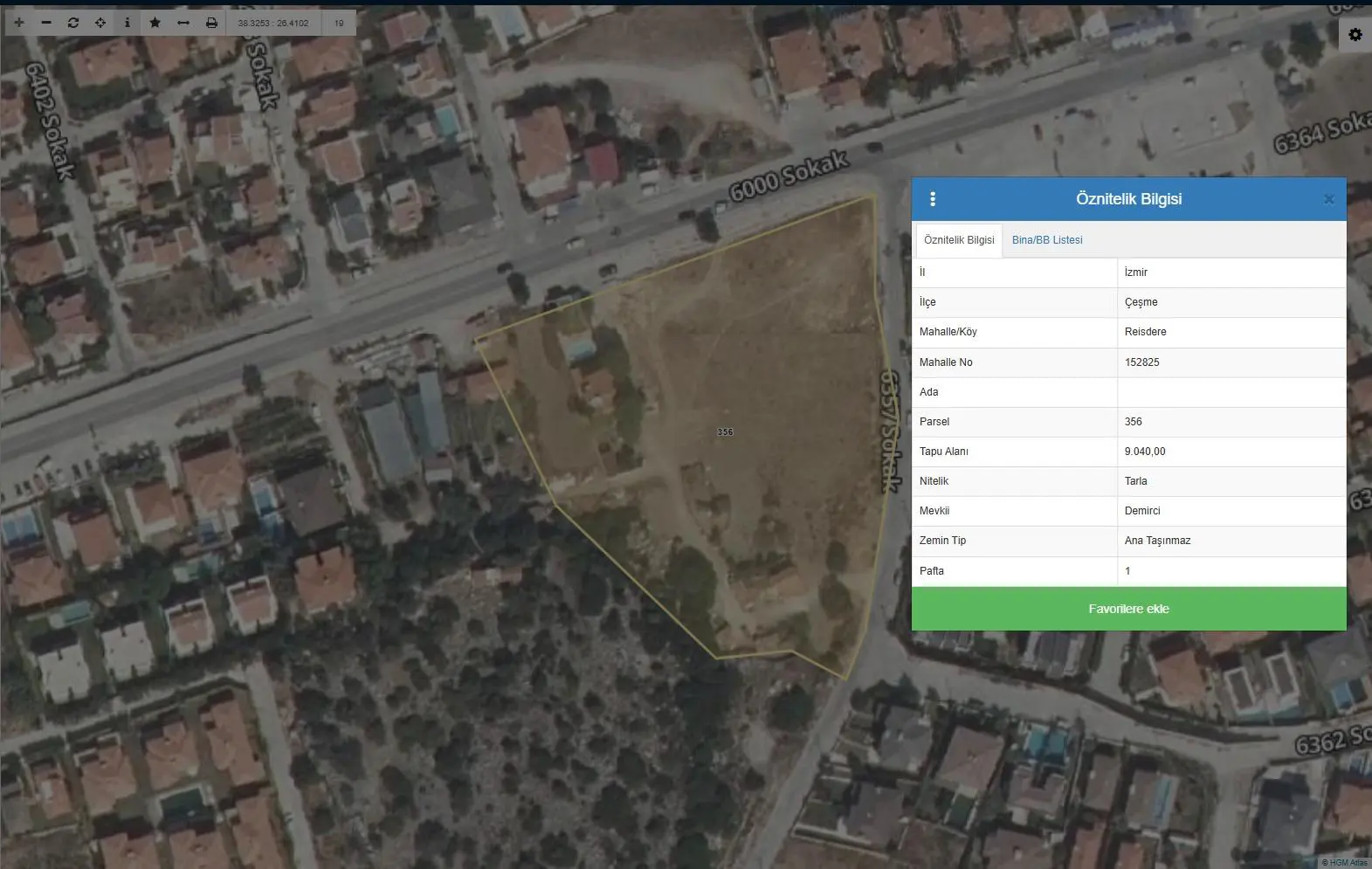Zoom out with the minus icon
This screenshot has height=869, width=1372.
click(46, 23)
